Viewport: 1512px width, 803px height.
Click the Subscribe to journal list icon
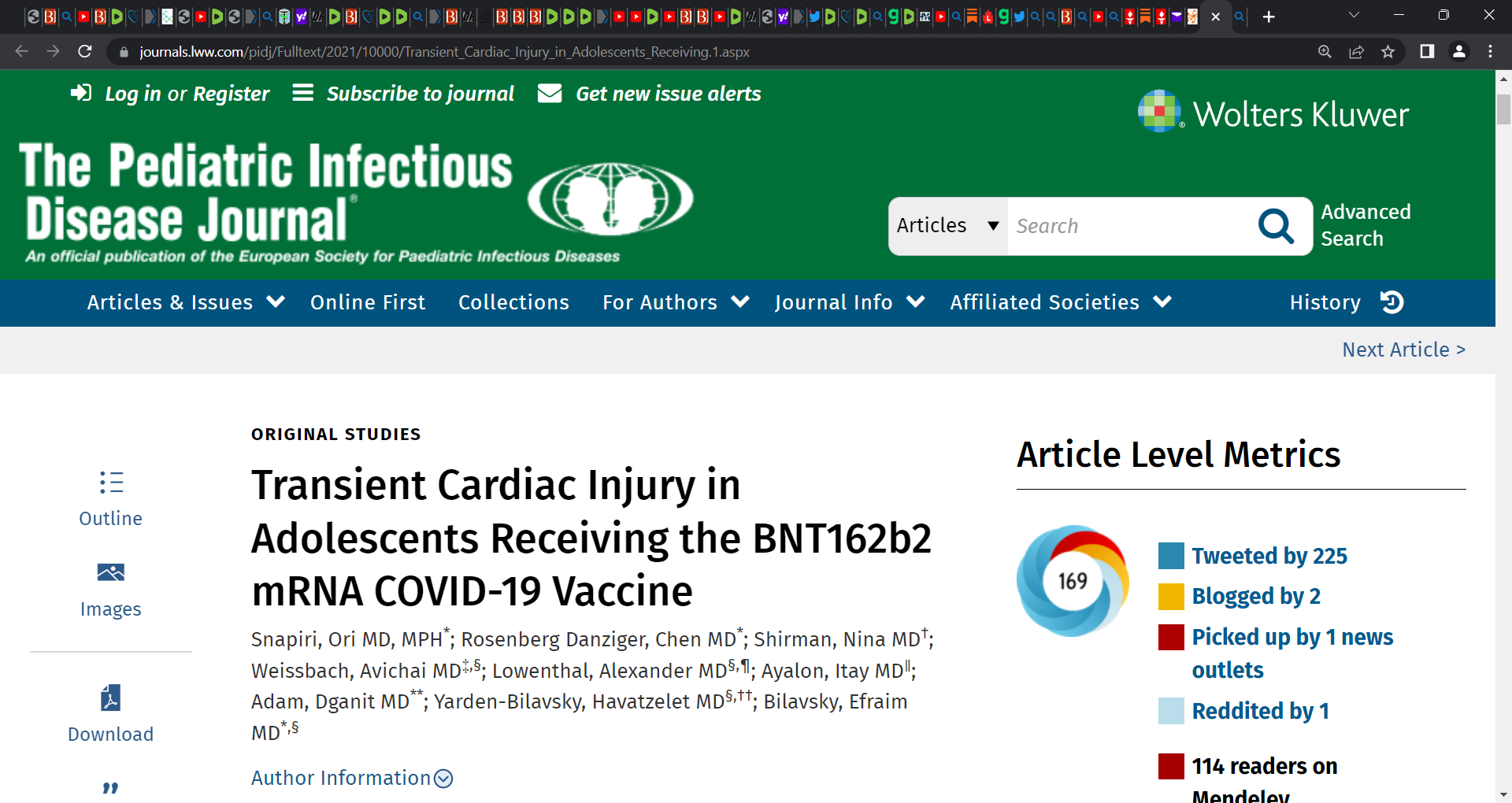(x=303, y=93)
